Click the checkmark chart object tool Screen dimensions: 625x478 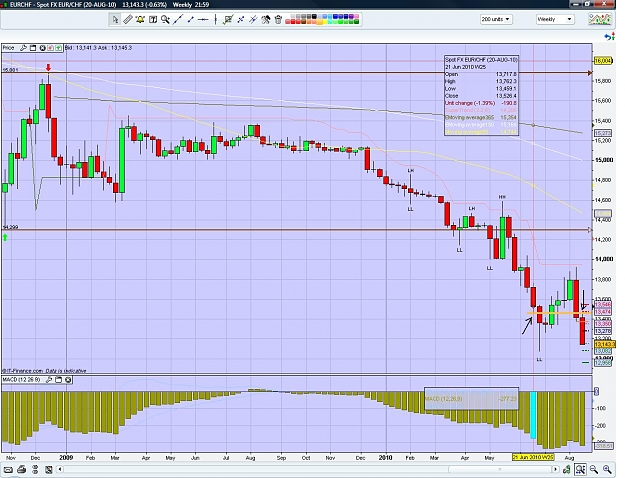coord(228,19)
